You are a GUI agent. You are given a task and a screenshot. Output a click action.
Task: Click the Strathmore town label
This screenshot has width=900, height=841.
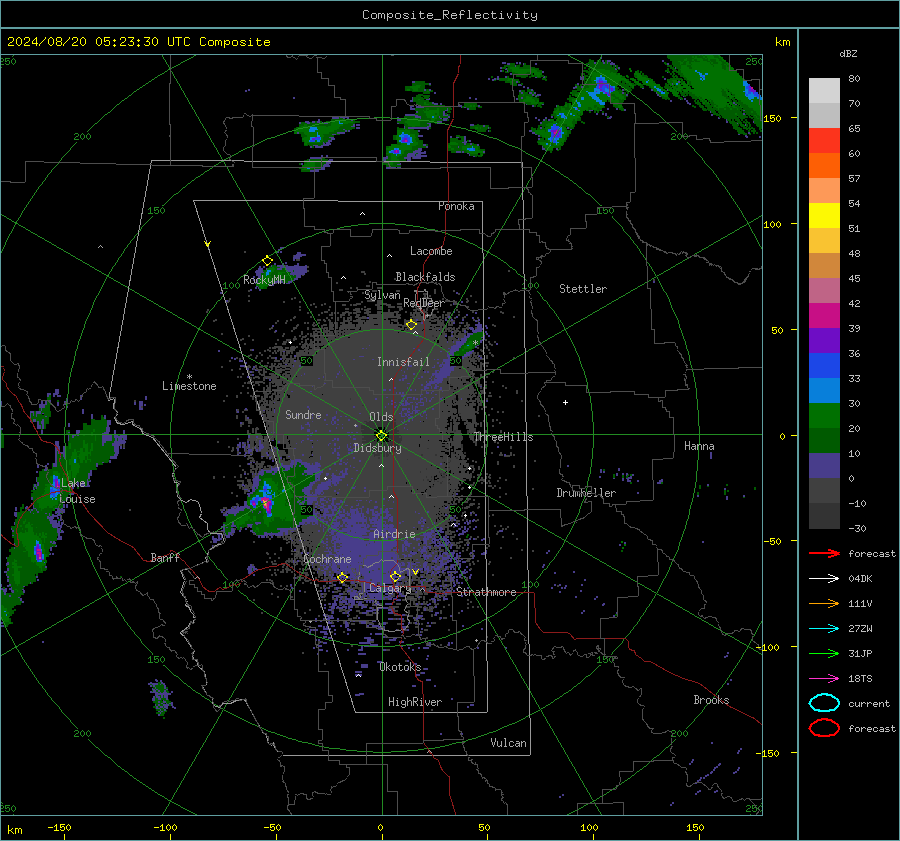(x=486, y=592)
